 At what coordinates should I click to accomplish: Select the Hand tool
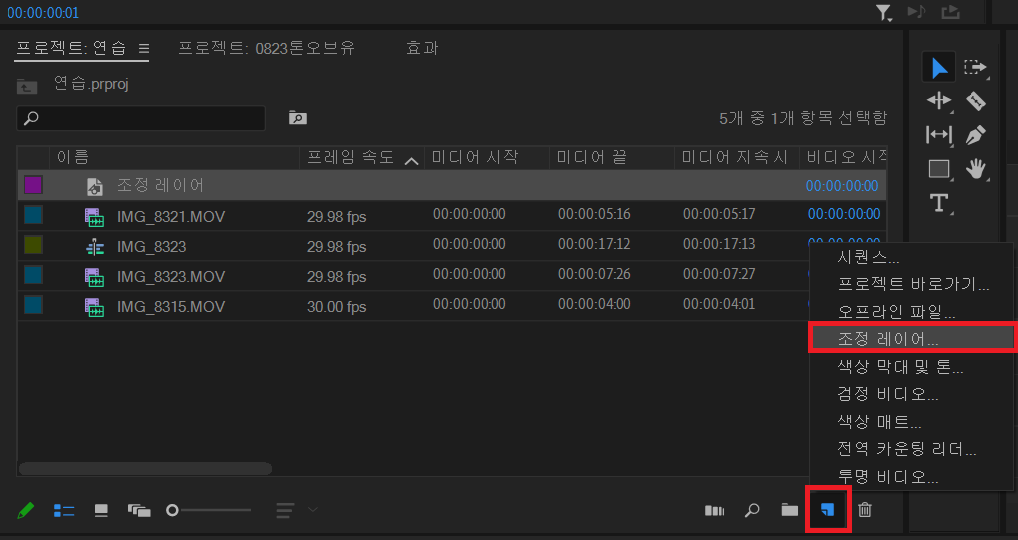point(975,169)
